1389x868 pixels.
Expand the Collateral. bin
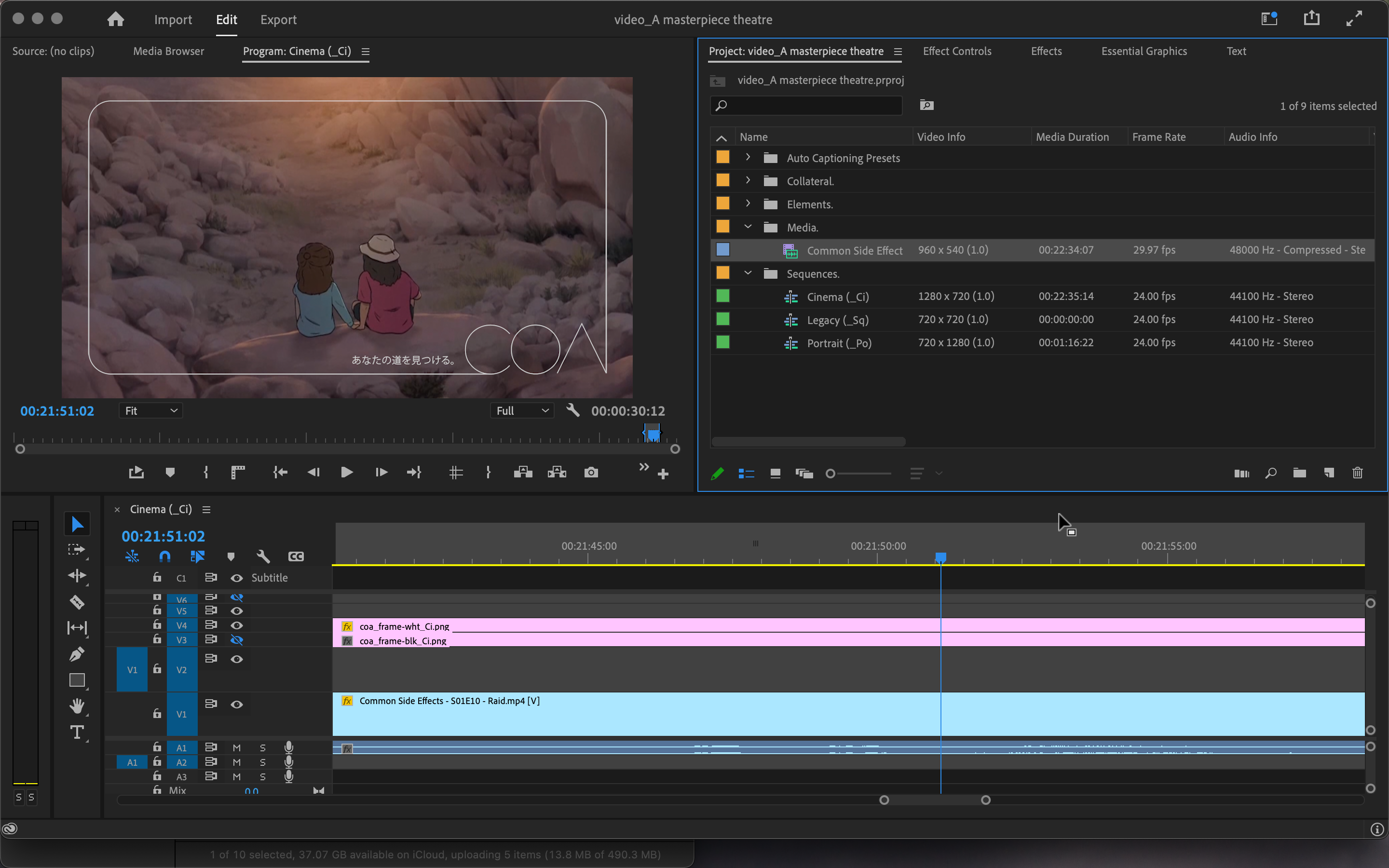[747, 180]
